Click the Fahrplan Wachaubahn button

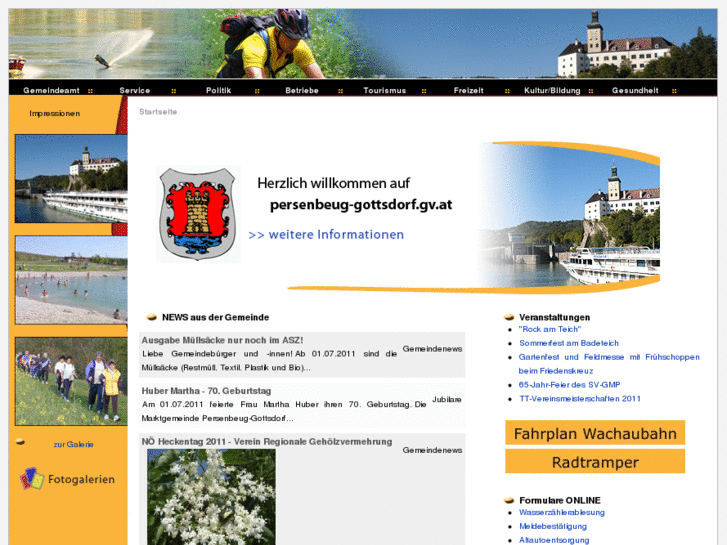(x=595, y=433)
